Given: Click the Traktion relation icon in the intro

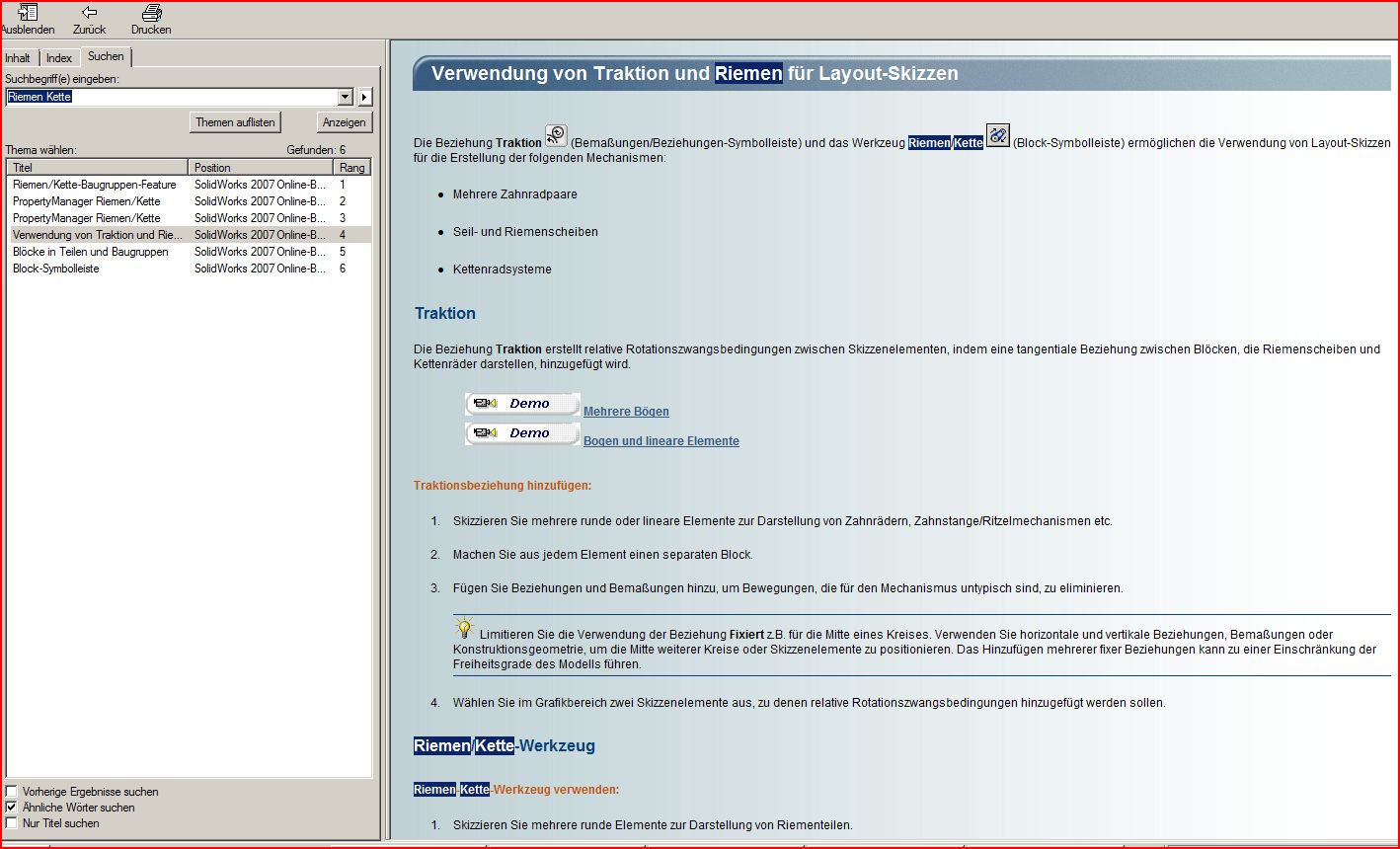Looking at the screenshot, I should [x=556, y=136].
